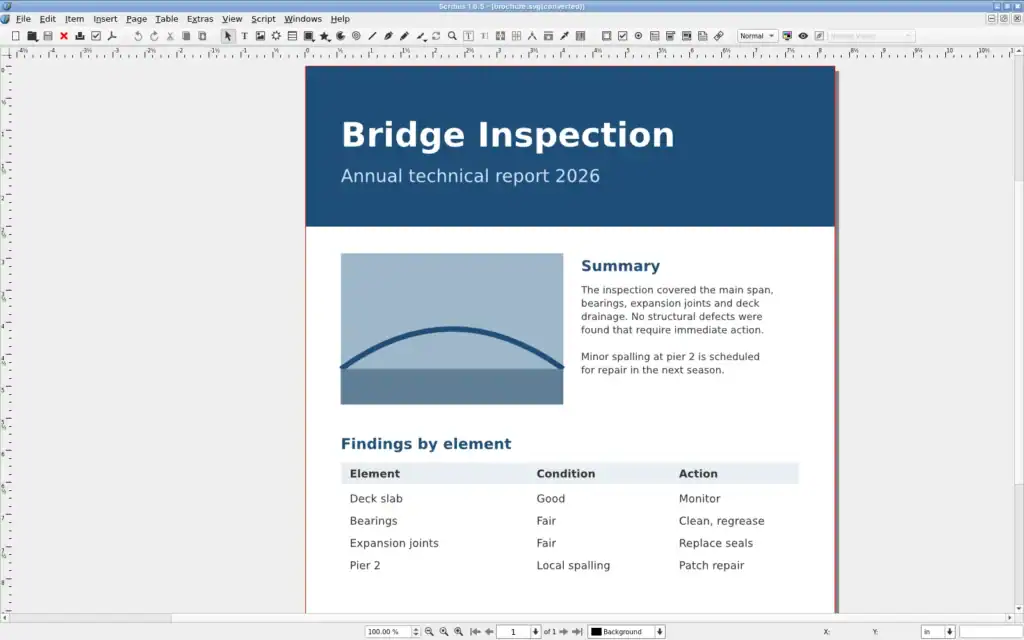This screenshot has height=640, width=1024.
Task: Select the Rotate Item tool
Action: tap(436, 36)
